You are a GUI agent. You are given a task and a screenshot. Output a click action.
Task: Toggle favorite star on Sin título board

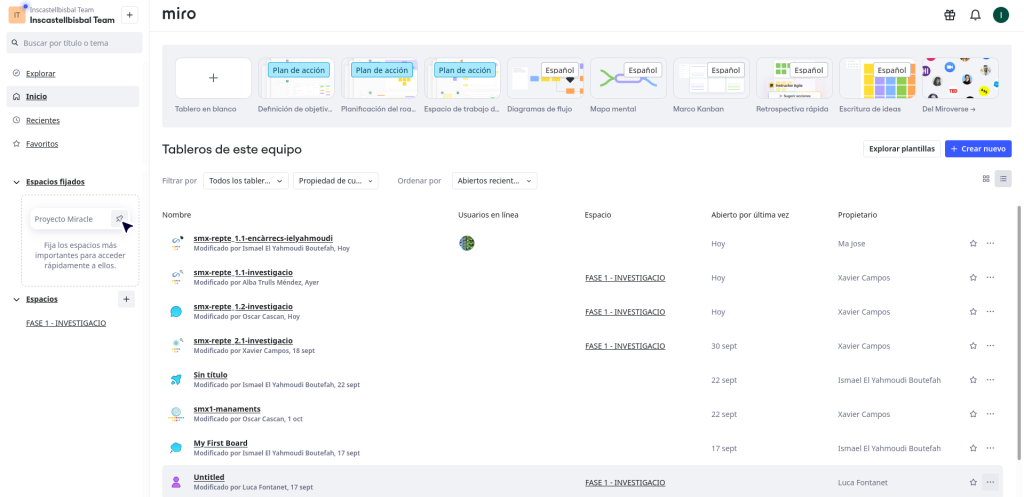tap(973, 380)
